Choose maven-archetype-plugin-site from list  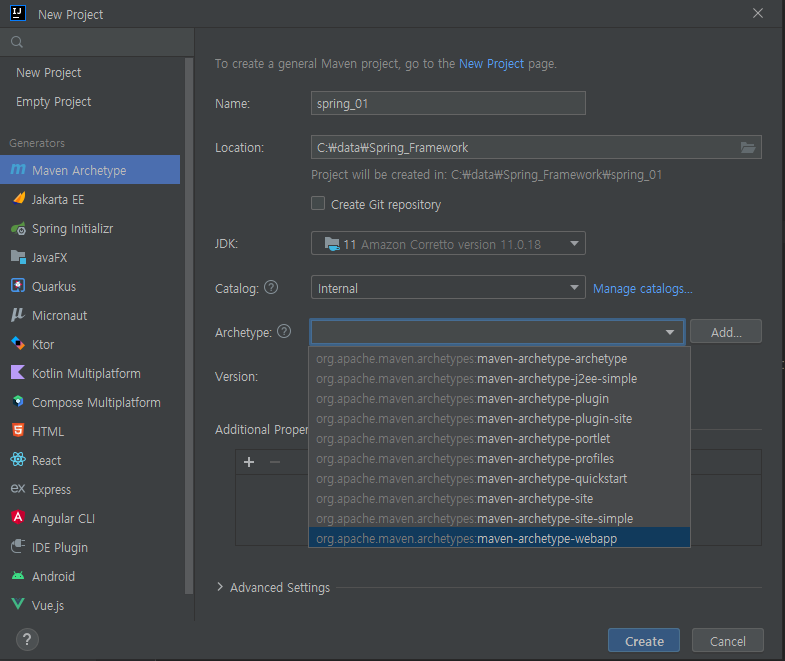point(499,419)
